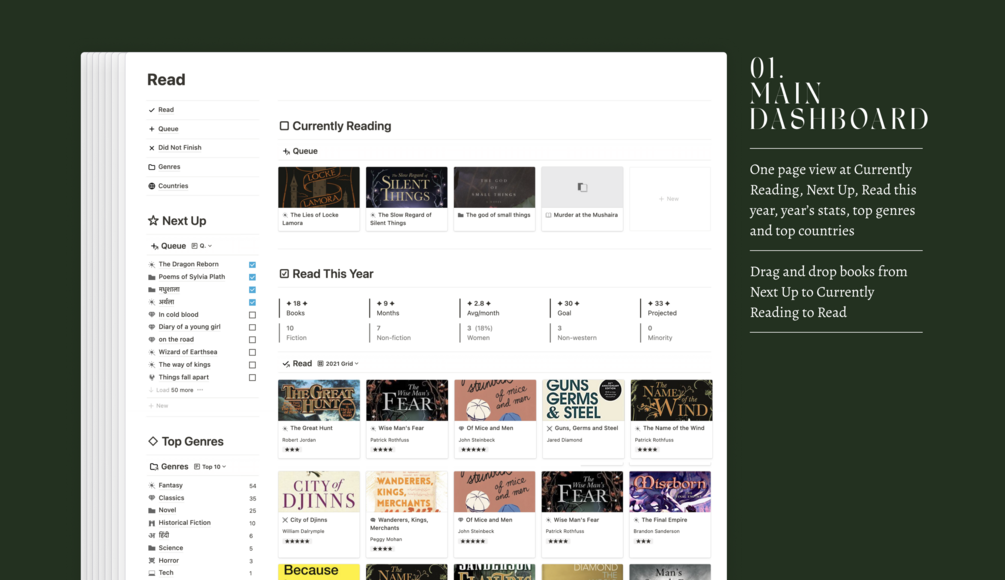Open the Next Up Queue view dropdown

[x=202, y=246]
